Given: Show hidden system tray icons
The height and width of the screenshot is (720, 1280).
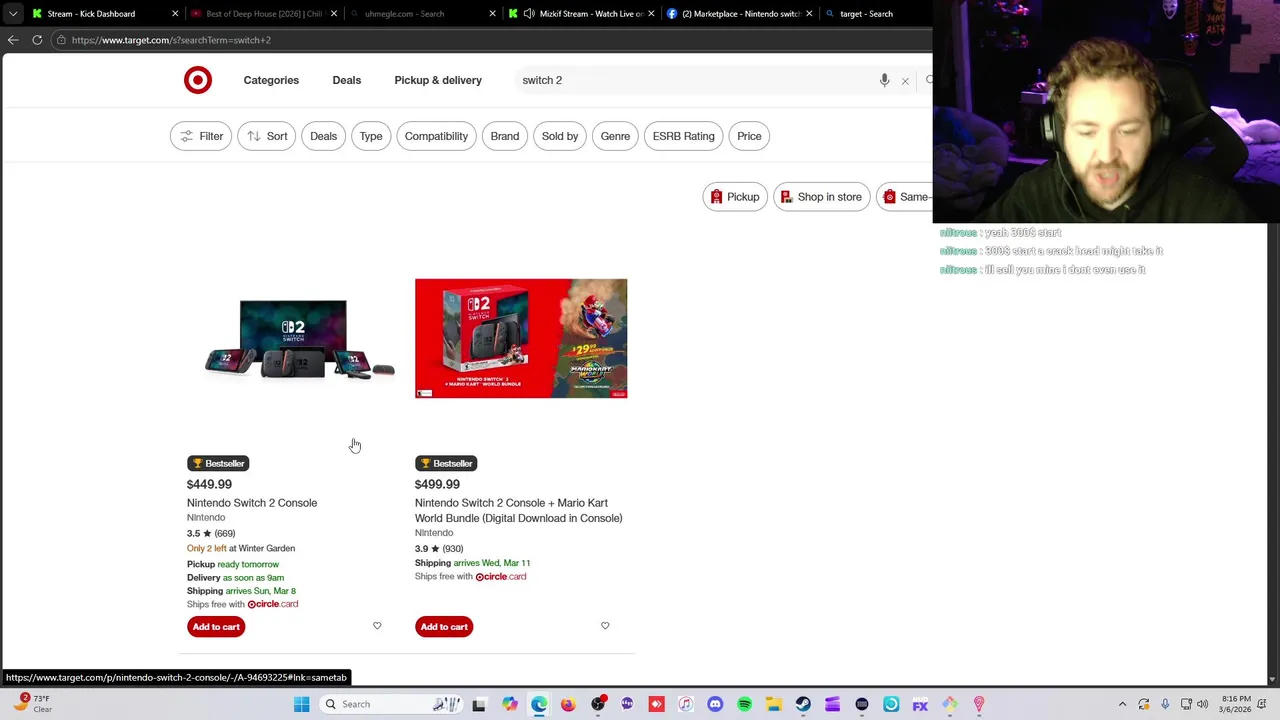Looking at the screenshot, I should 1122,704.
